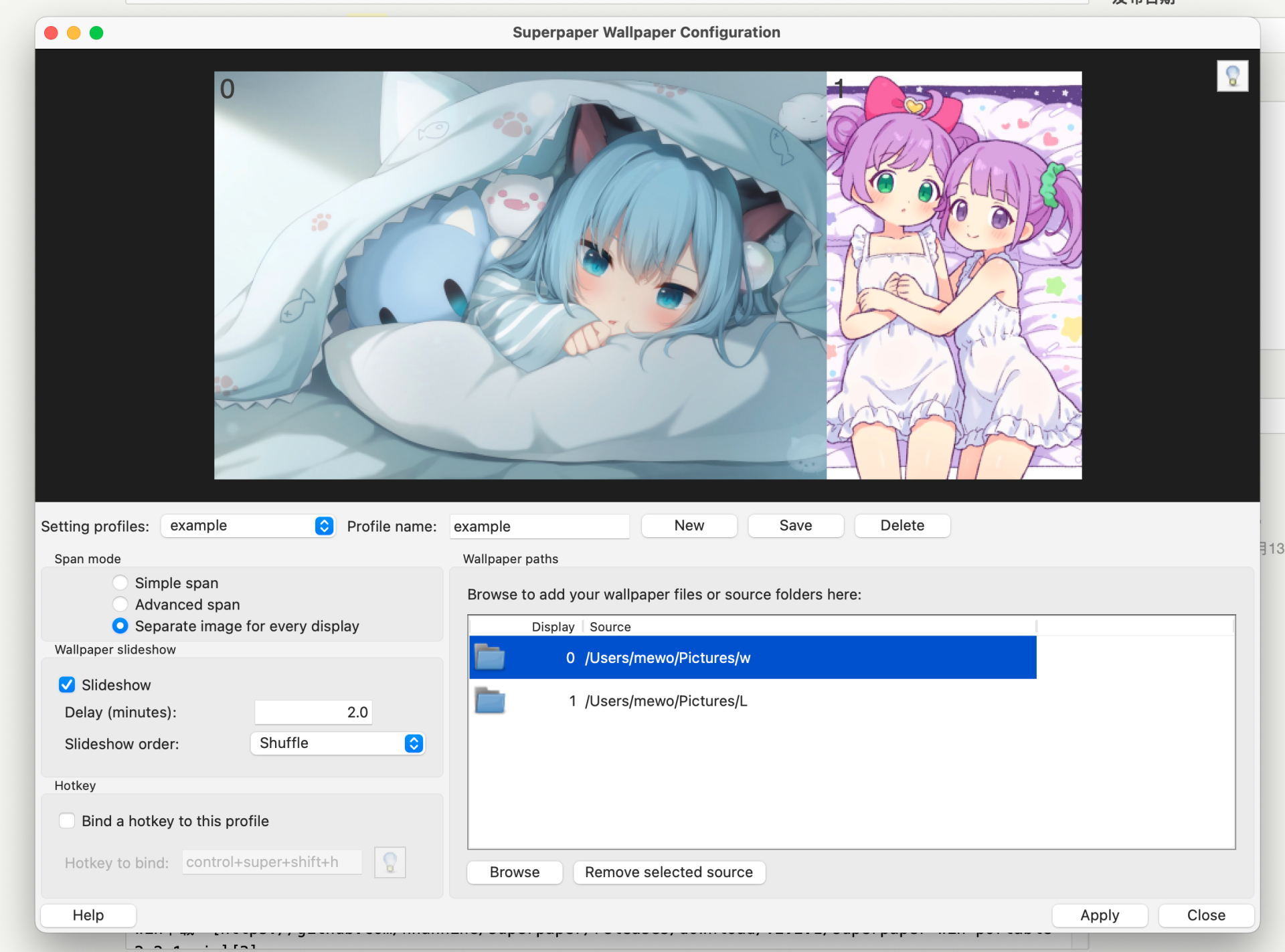Viewport: 1285px width, 952px height.
Task: Open the Slideshow order Shuffle dropdown
Action: click(338, 743)
